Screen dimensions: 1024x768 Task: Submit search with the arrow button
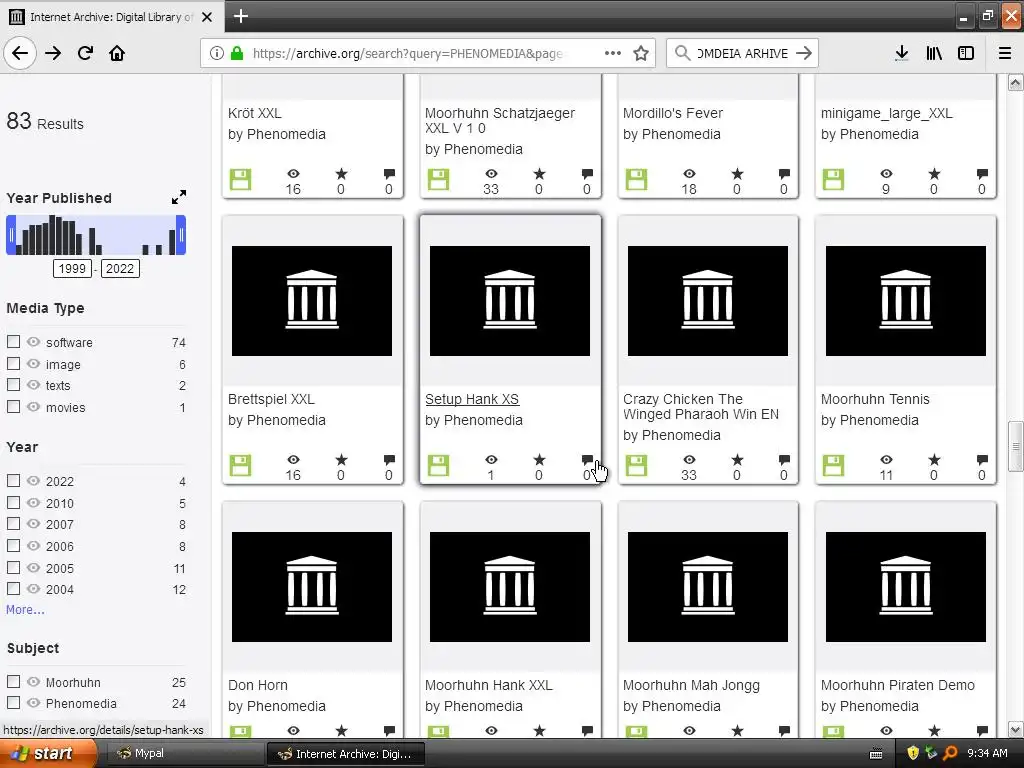805,53
